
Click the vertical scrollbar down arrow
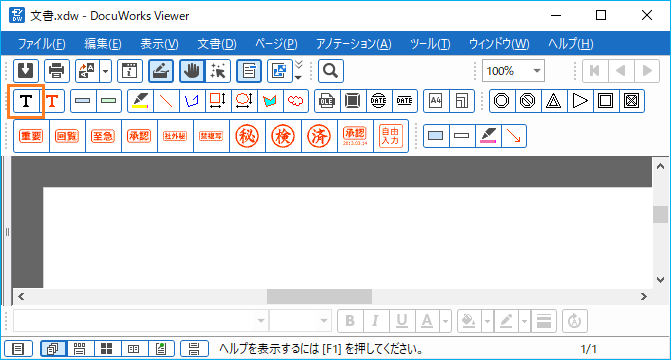(660, 280)
